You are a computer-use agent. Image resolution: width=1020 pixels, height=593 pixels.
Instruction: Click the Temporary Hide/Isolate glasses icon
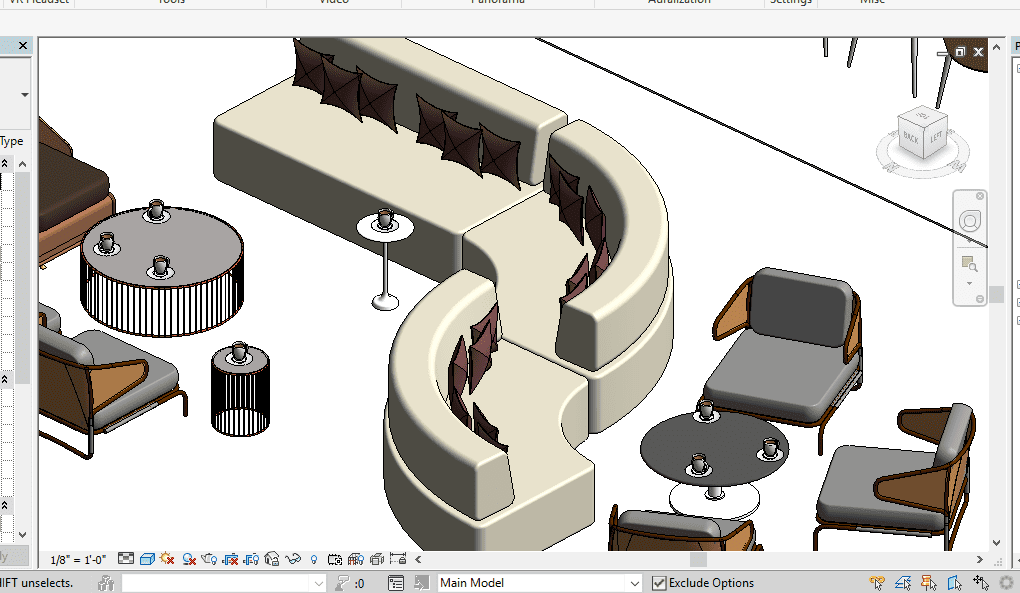coord(293,559)
